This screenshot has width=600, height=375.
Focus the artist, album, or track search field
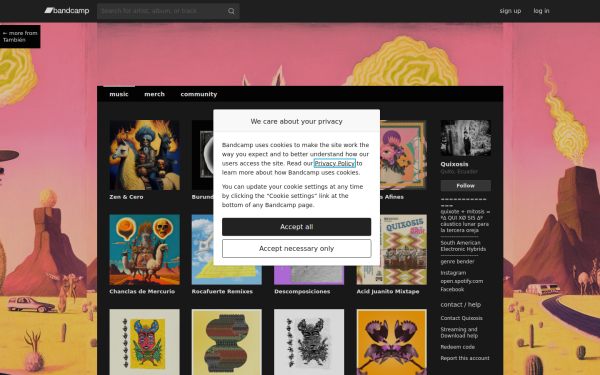tap(168, 11)
